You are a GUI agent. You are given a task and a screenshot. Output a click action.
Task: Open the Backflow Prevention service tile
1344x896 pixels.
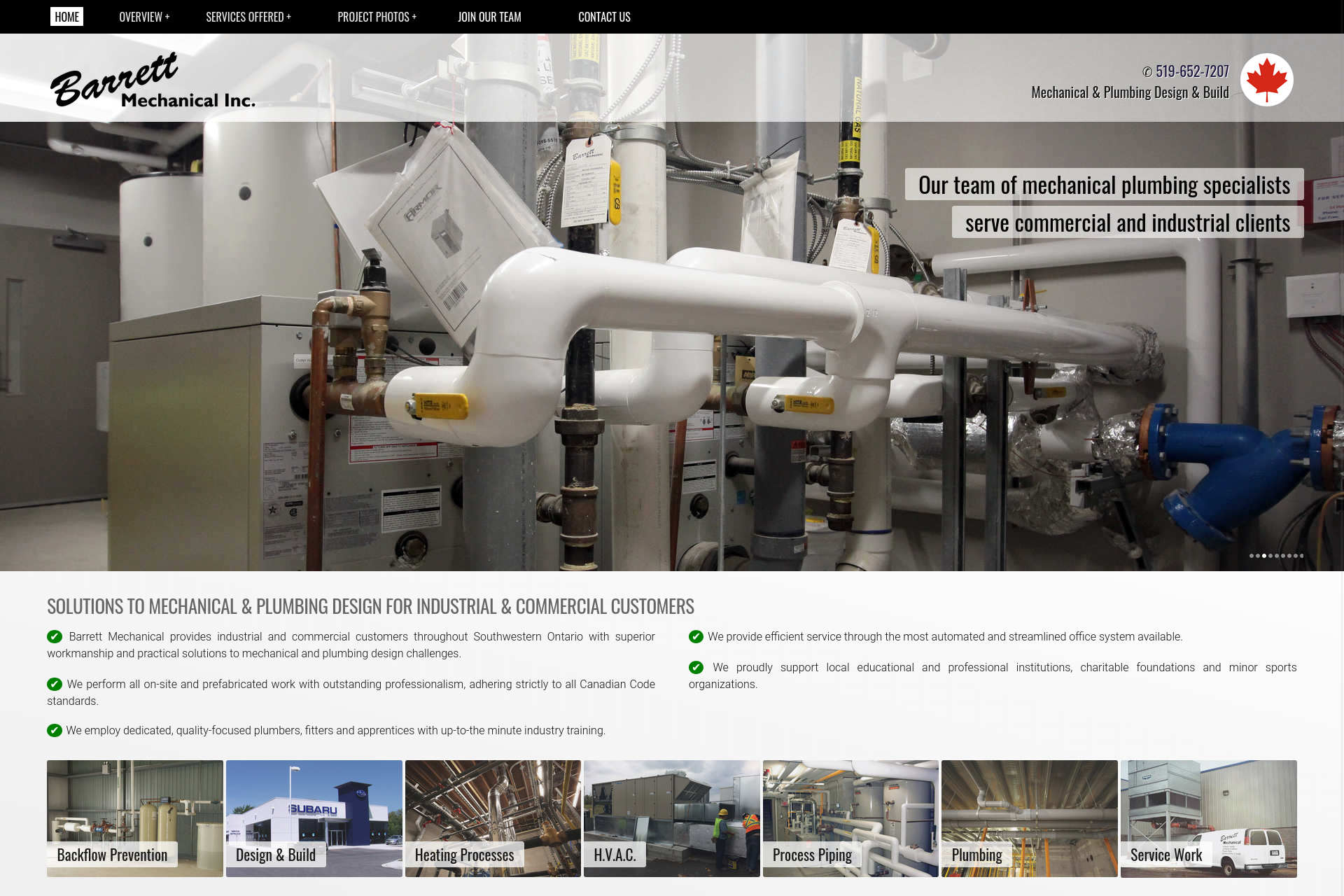click(x=134, y=818)
